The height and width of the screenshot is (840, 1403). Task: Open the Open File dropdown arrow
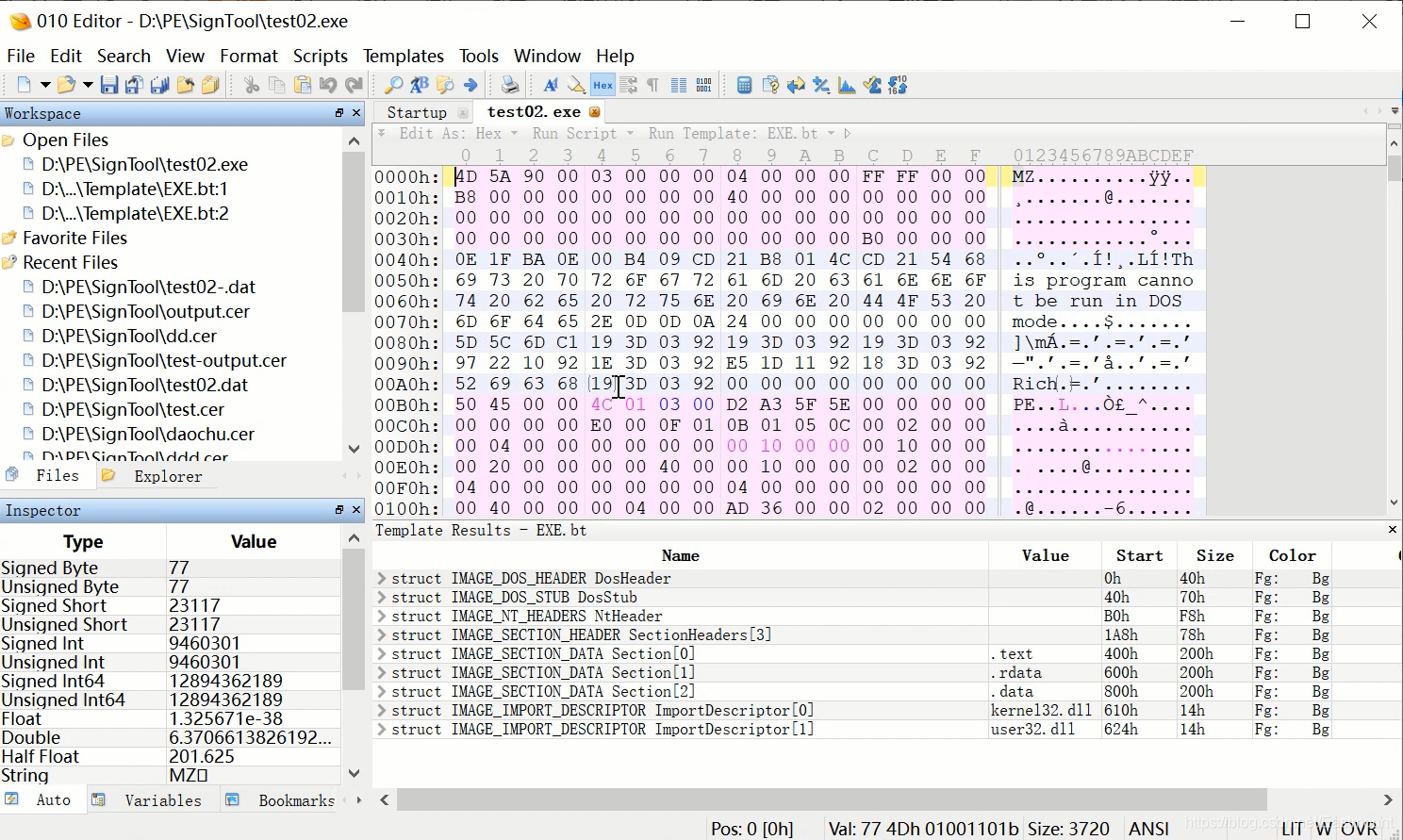pos(87,85)
